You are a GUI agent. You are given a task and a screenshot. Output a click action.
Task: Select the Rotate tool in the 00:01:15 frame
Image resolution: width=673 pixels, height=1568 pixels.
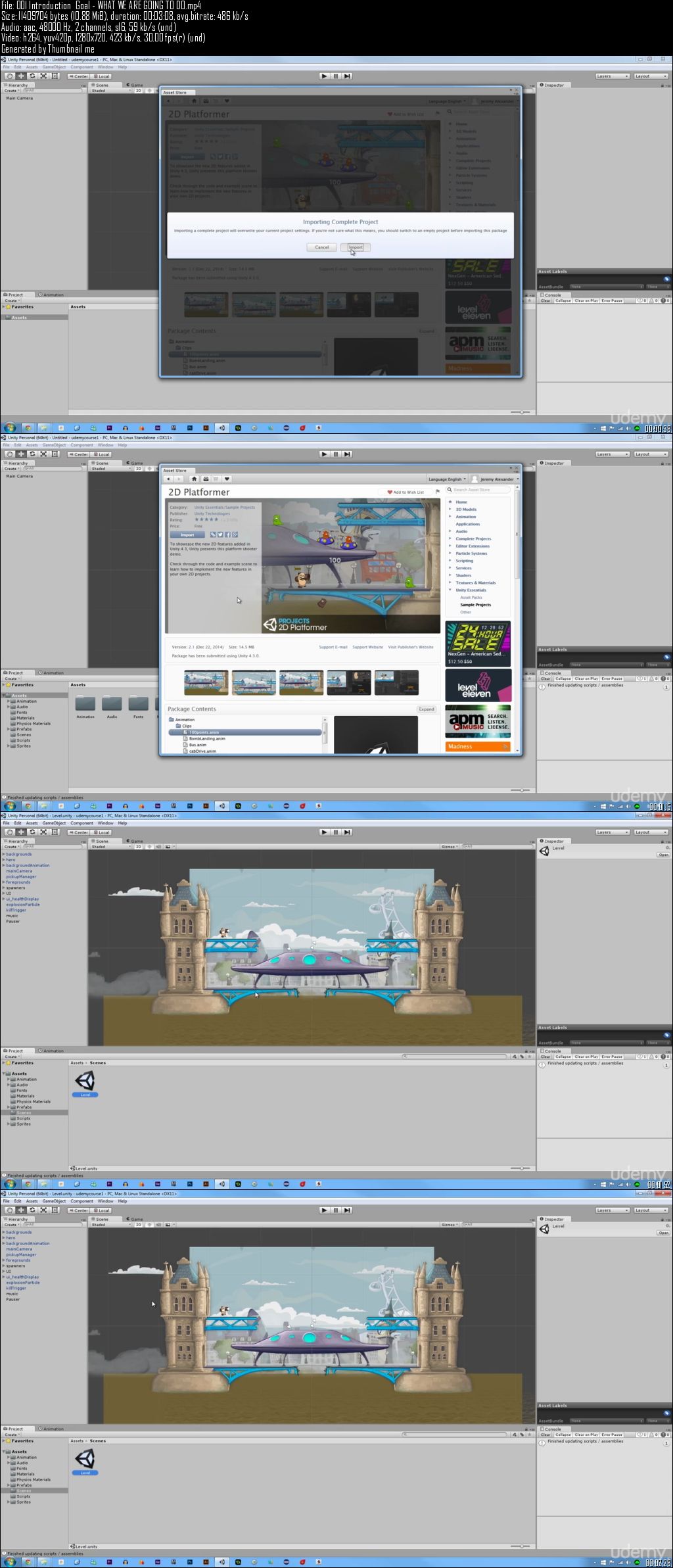pyautogui.click(x=32, y=454)
